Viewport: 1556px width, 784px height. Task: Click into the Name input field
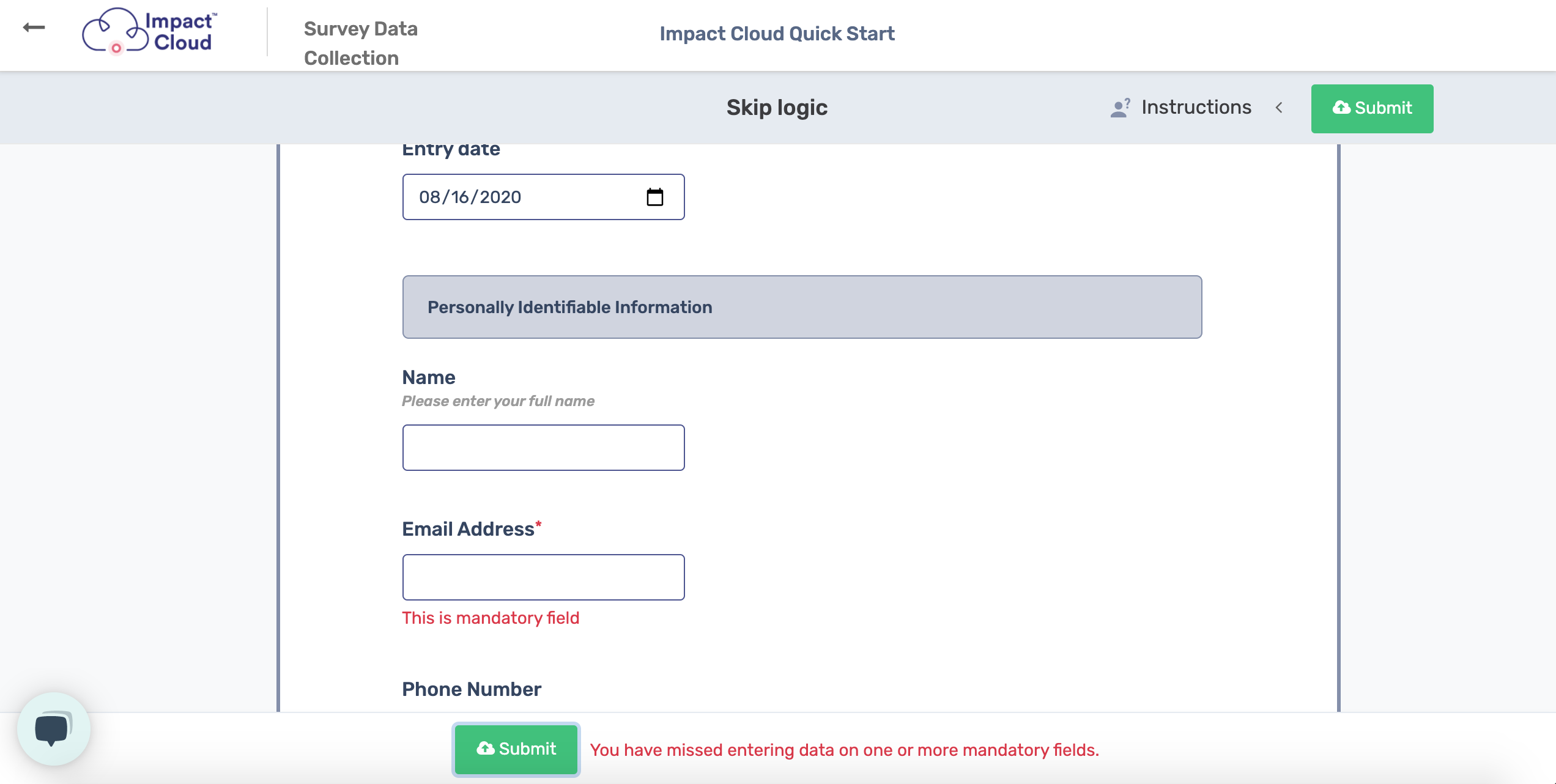[543, 448]
